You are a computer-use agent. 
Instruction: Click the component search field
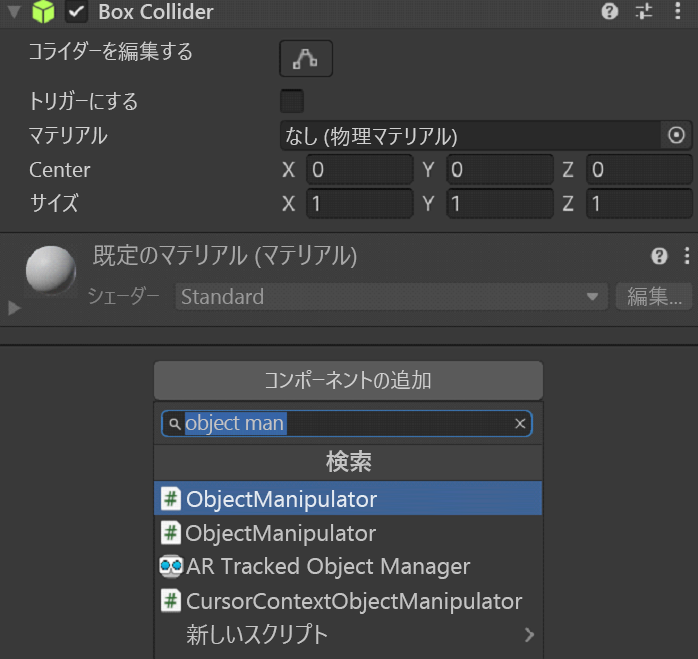[x=347, y=423]
